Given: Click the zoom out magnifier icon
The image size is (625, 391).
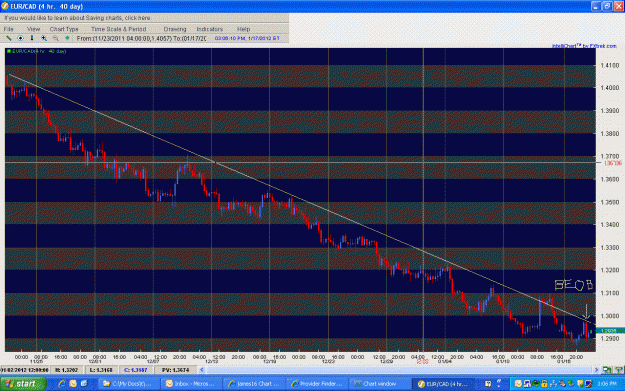Looking at the screenshot, I should pyautogui.click(x=55, y=38).
